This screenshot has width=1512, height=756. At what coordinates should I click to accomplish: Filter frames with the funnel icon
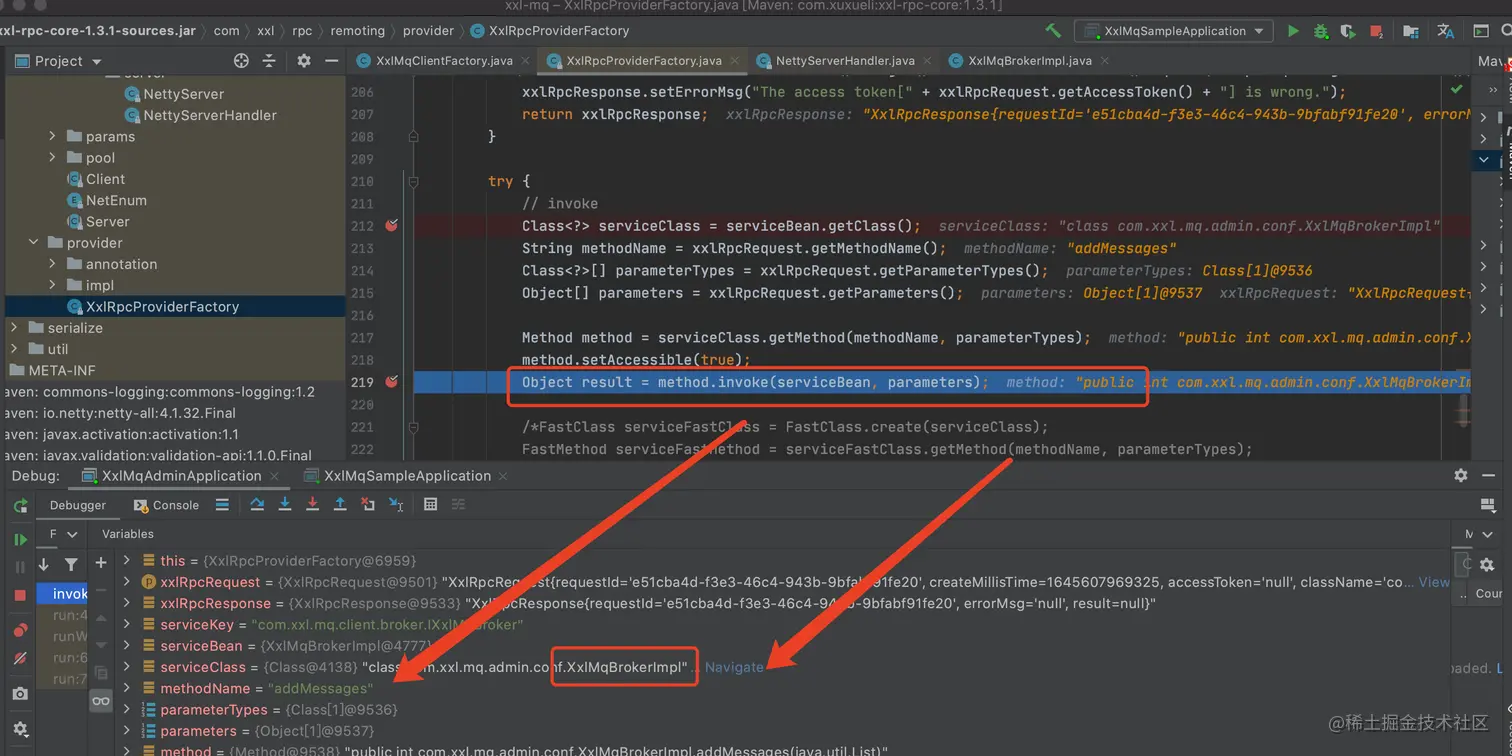click(71, 564)
